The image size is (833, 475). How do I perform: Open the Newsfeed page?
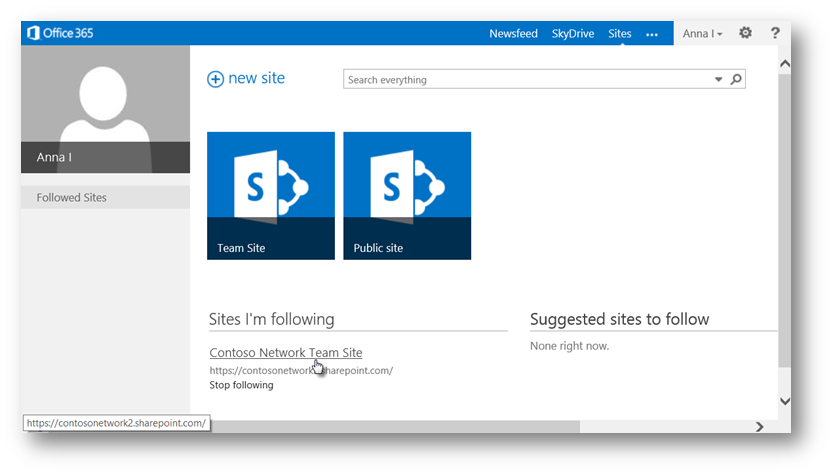click(x=513, y=33)
